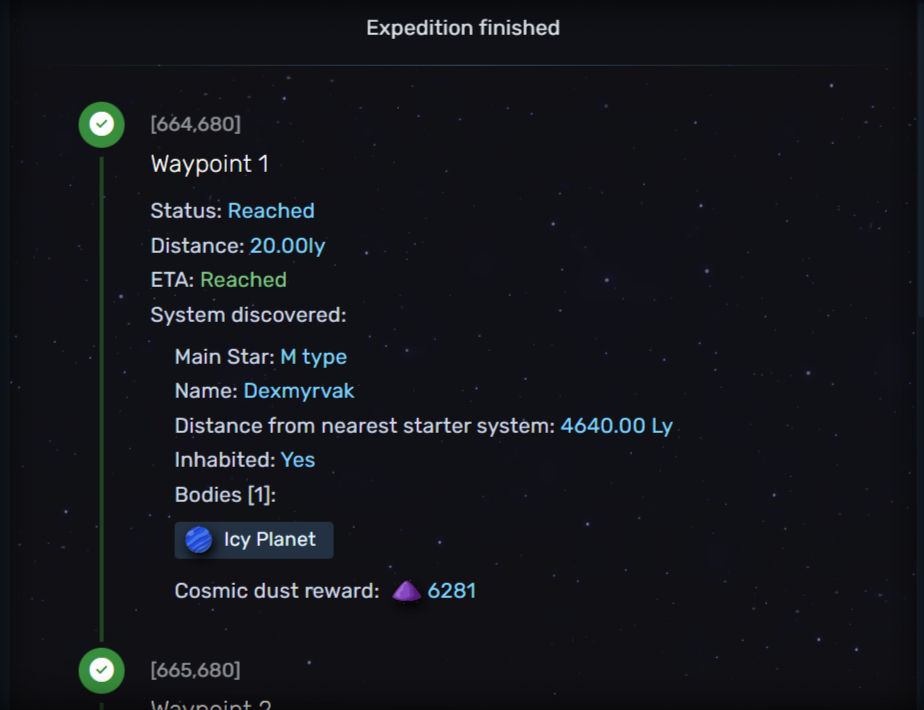Click the blue striped Icy Planet icon
924x710 pixels.
coord(199,540)
